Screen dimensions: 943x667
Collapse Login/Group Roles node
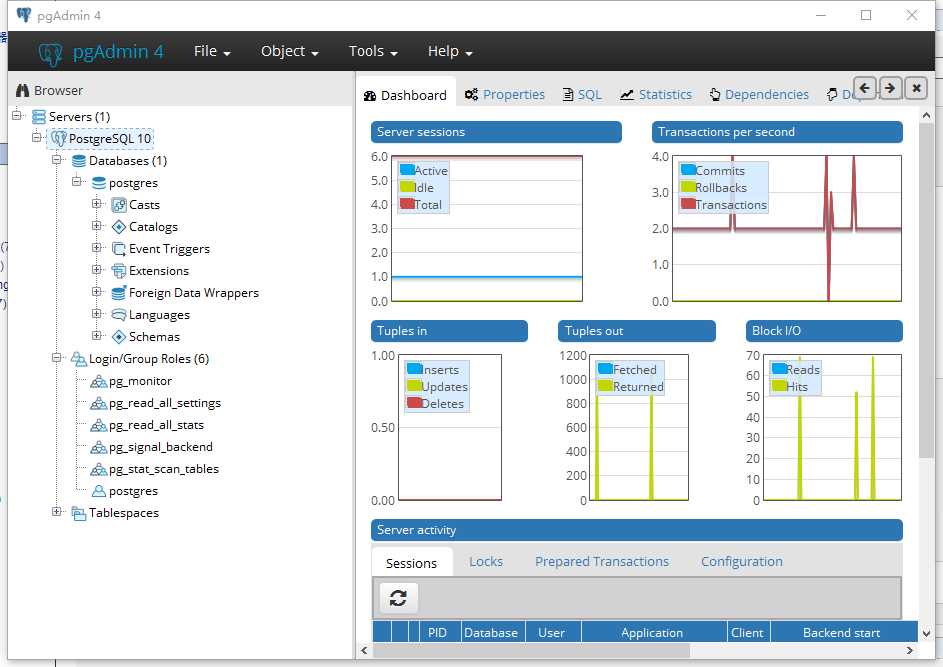click(x=57, y=357)
